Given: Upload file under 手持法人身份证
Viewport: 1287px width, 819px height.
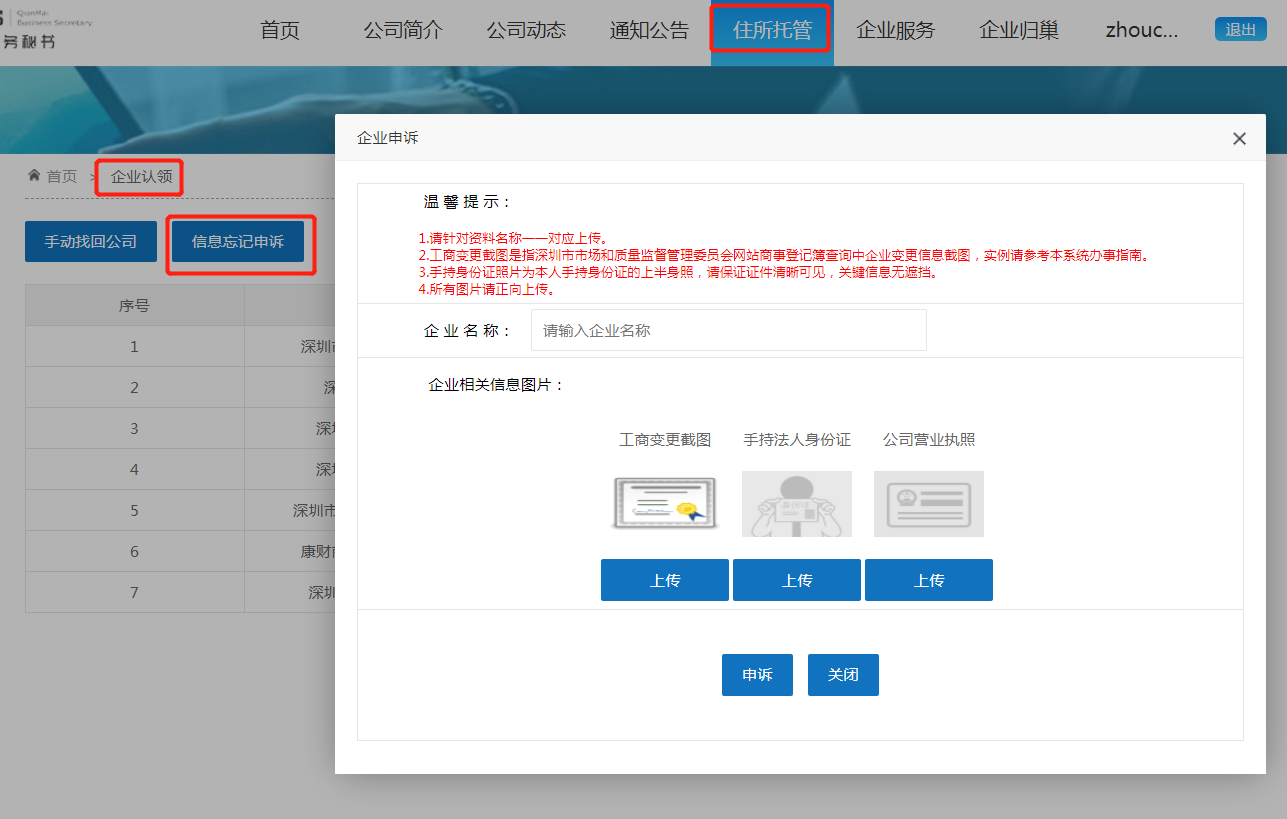Looking at the screenshot, I should [797, 580].
